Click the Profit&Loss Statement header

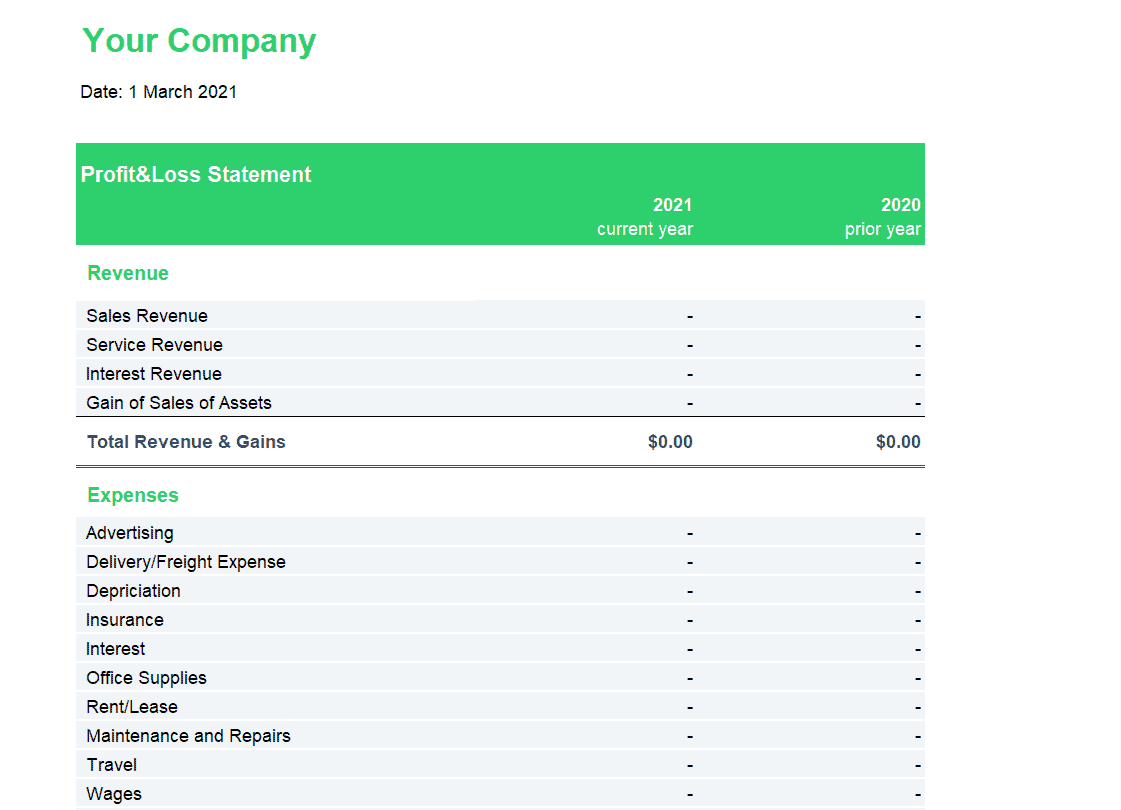pyautogui.click(x=195, y=174)
